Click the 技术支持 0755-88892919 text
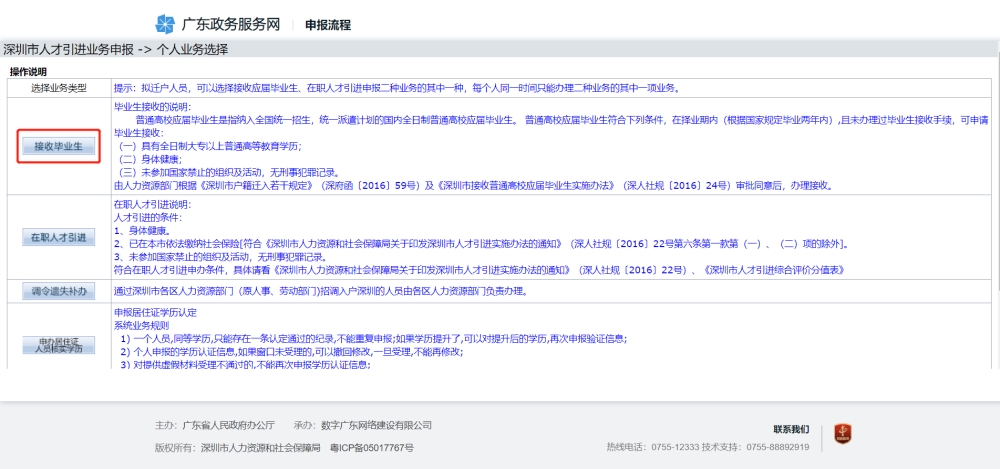 point(756,447)
